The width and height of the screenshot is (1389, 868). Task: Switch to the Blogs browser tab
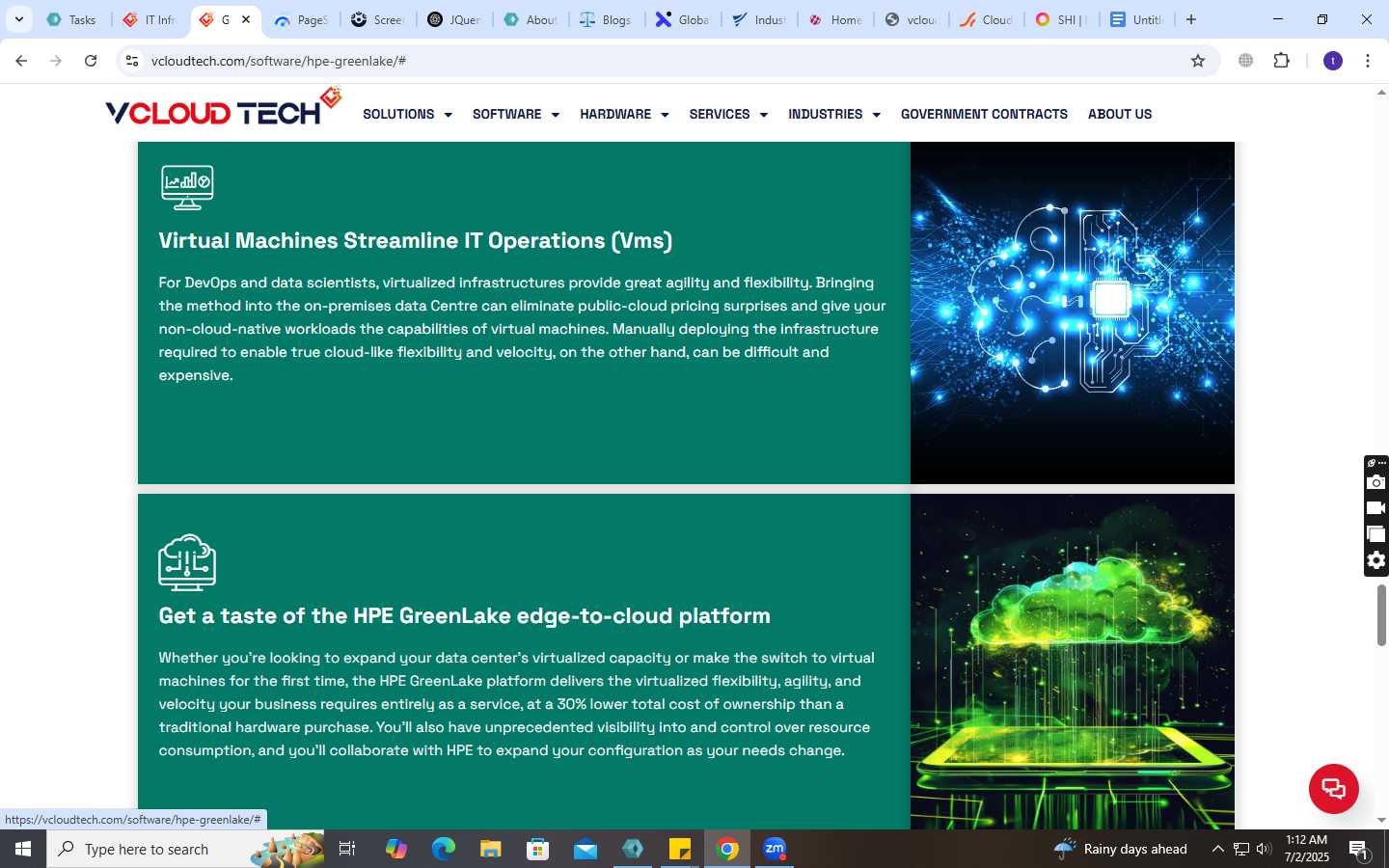coord(607,19)
